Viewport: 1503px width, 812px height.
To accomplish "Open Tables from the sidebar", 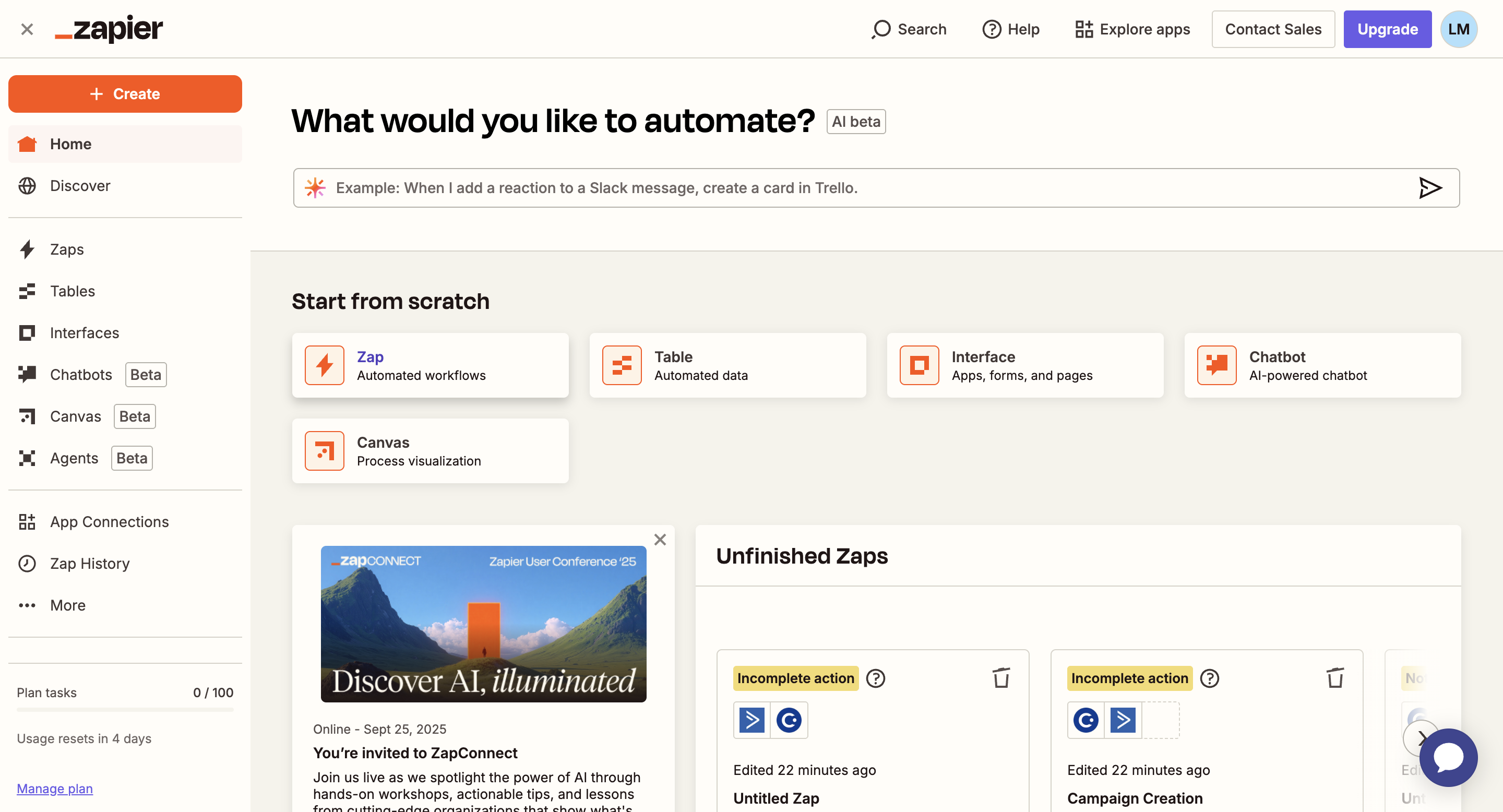I will point(71,291).
